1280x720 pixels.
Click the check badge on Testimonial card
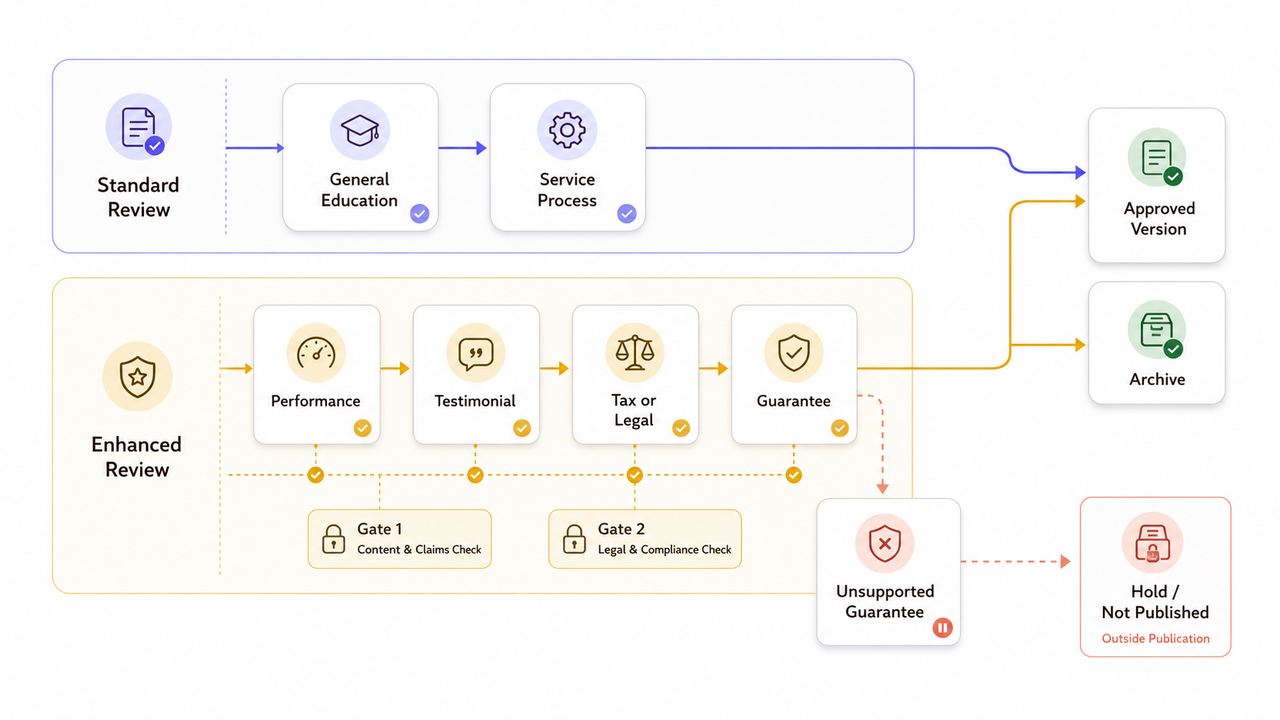pyautogui.click(x=522, y=428)
